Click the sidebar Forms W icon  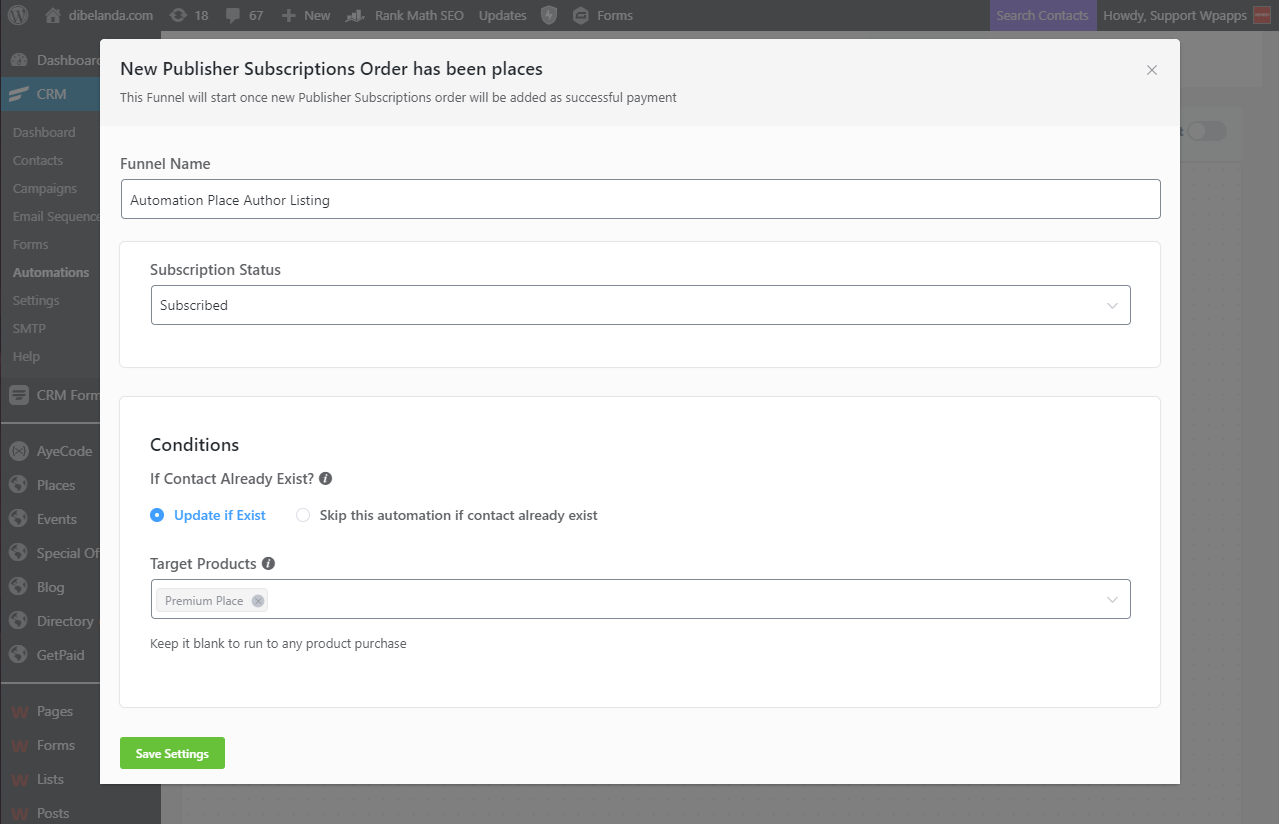(x=18, y=746)
